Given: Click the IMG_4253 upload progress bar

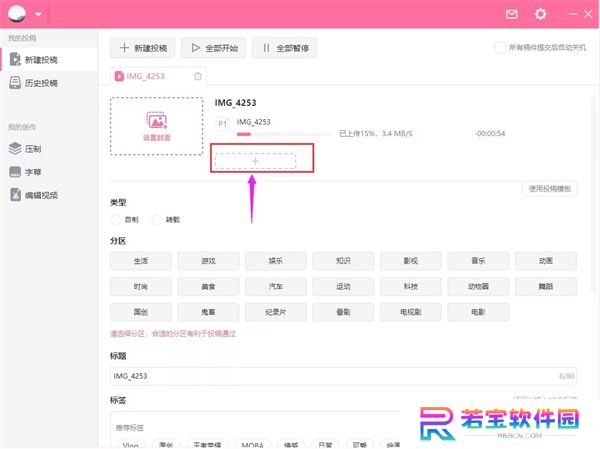Looking at the screenshot, I should click(283, 134).
